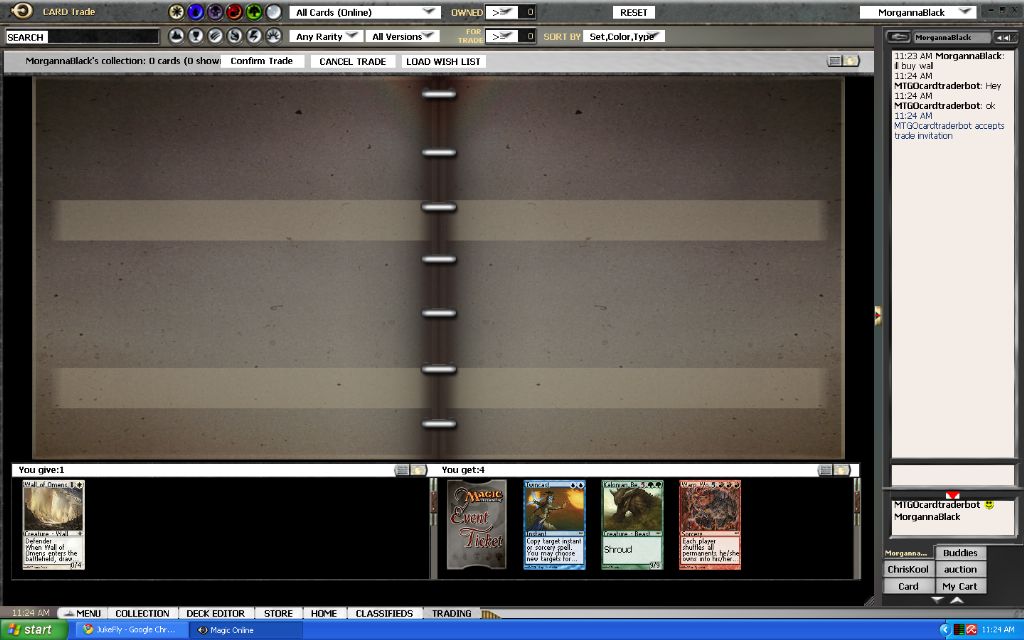The image size is (1024, 640).
Task: Click the smiley emoticon in the chat member list
Action: (989, 505)
